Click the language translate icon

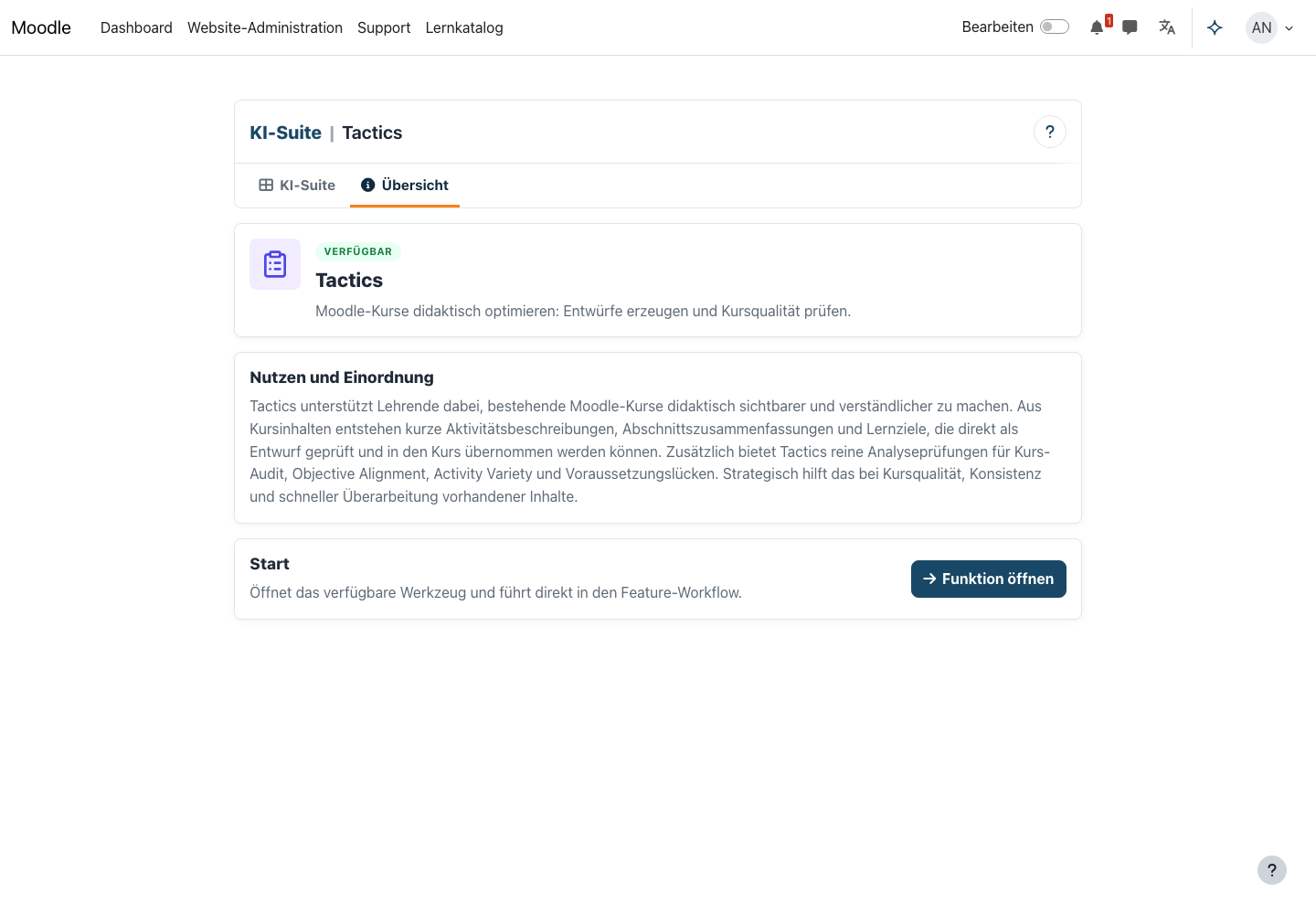pyautogui.click(x=1167, y=27)
